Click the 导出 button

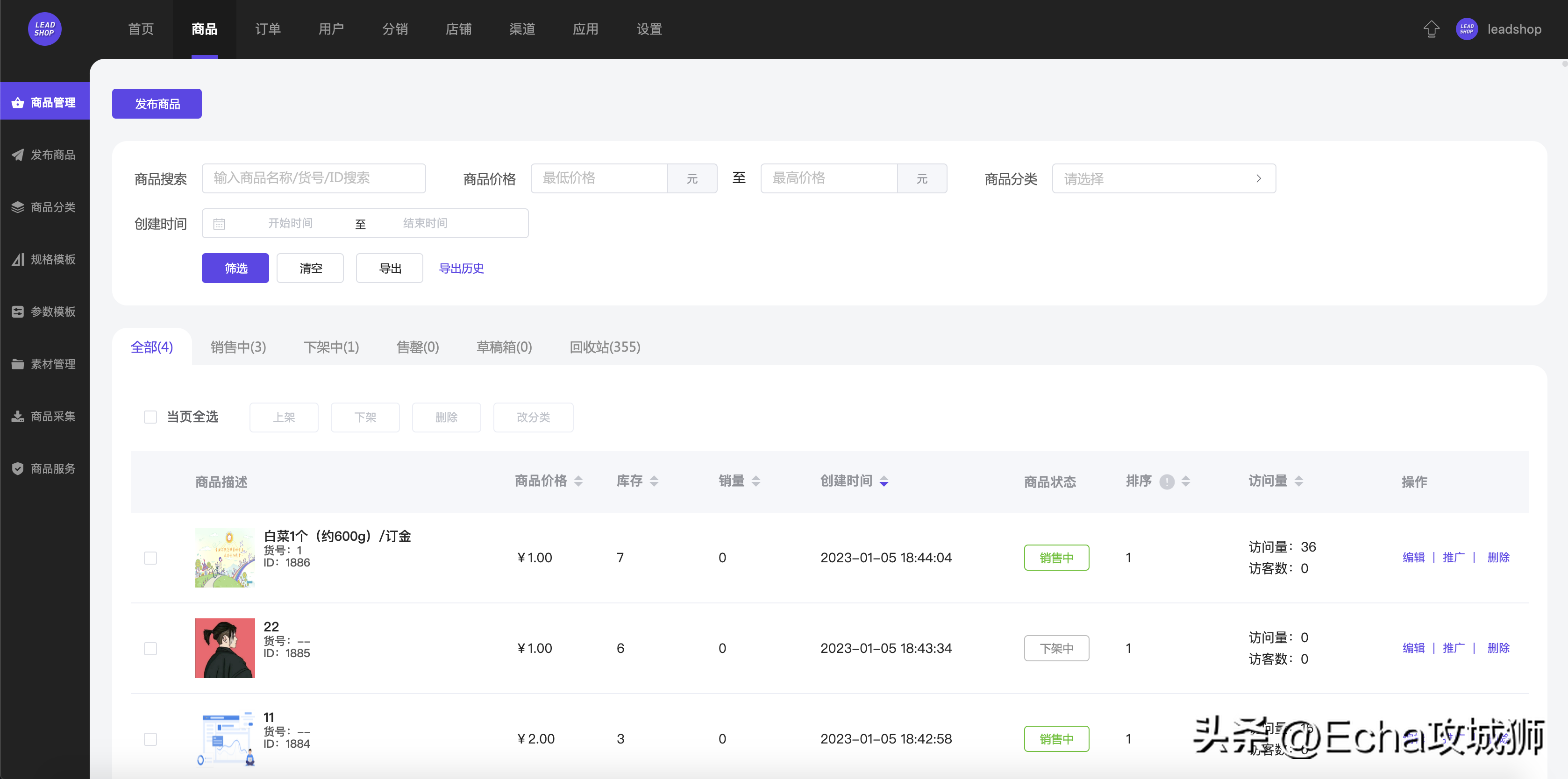pos(390,268)
